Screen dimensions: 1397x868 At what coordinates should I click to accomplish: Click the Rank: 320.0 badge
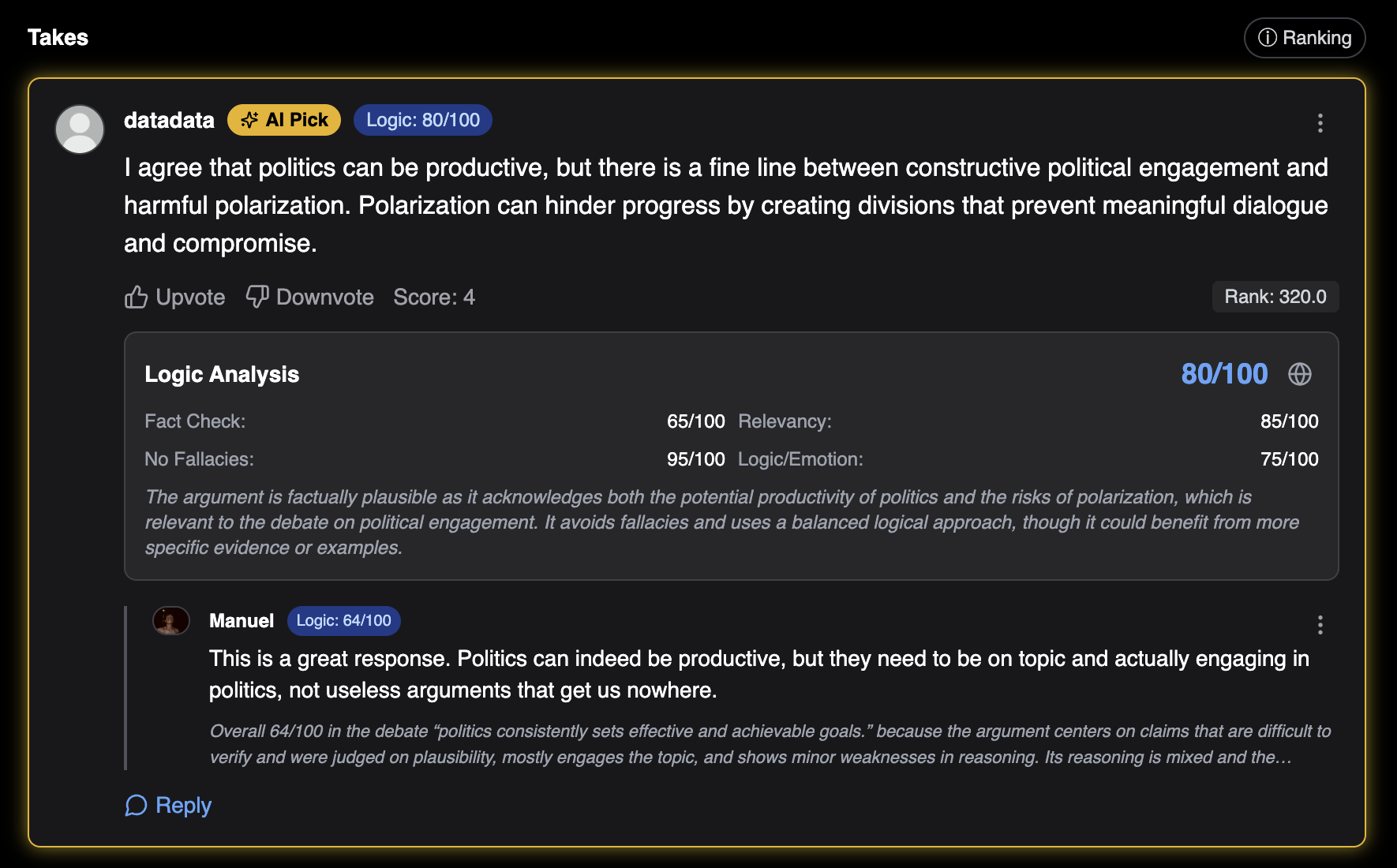click(1275, 297)
